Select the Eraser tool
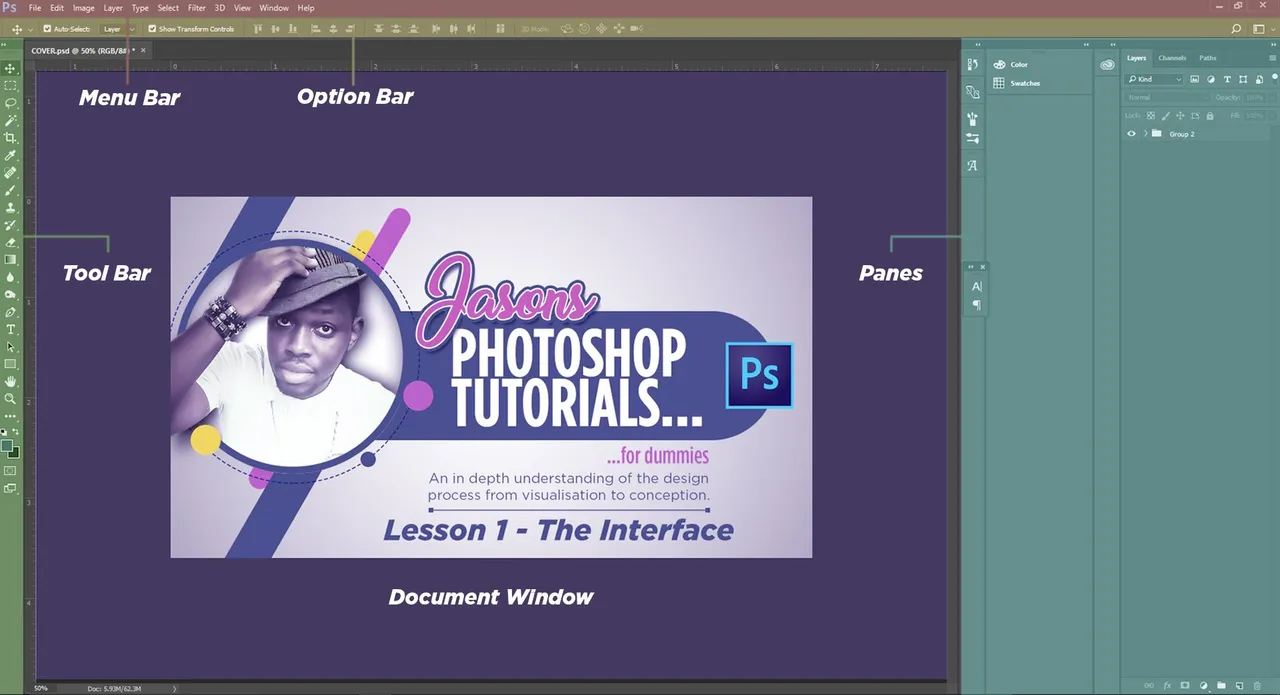The height and width of the screenshot is (695, 1280). 11,242
